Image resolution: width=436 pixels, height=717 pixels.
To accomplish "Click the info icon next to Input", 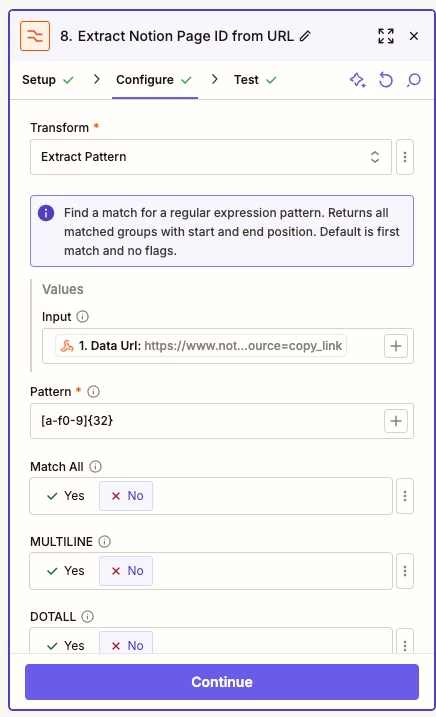I will click(82, 316).
